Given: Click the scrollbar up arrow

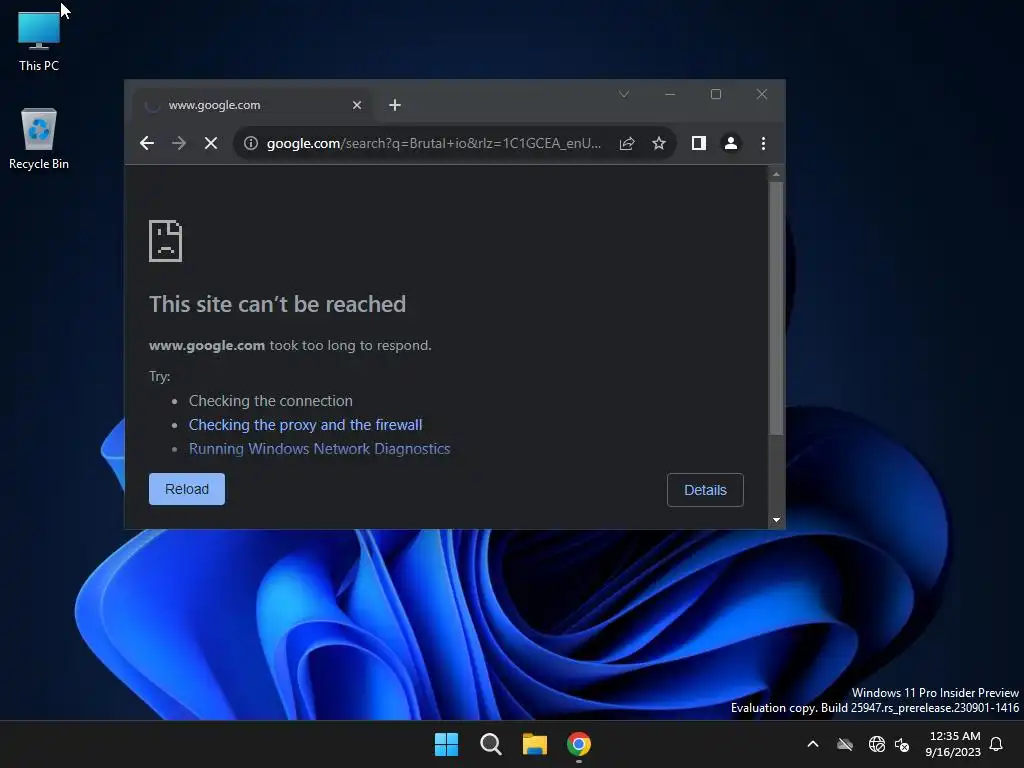Looking at the screenshot, I should click(x=776, y=174).
